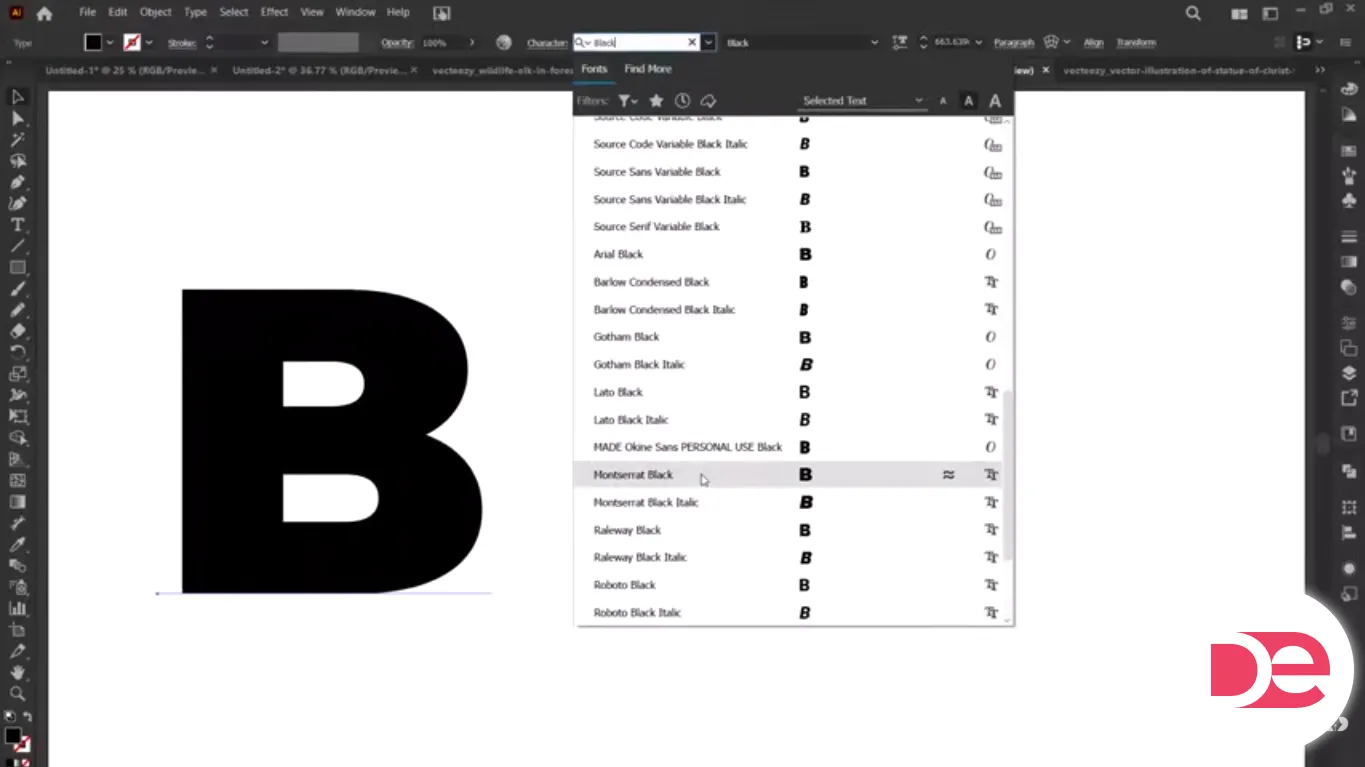This screenshot has height=767, width=1365.
Task: Select the Pen tool
Action: (x=17, y=182)
